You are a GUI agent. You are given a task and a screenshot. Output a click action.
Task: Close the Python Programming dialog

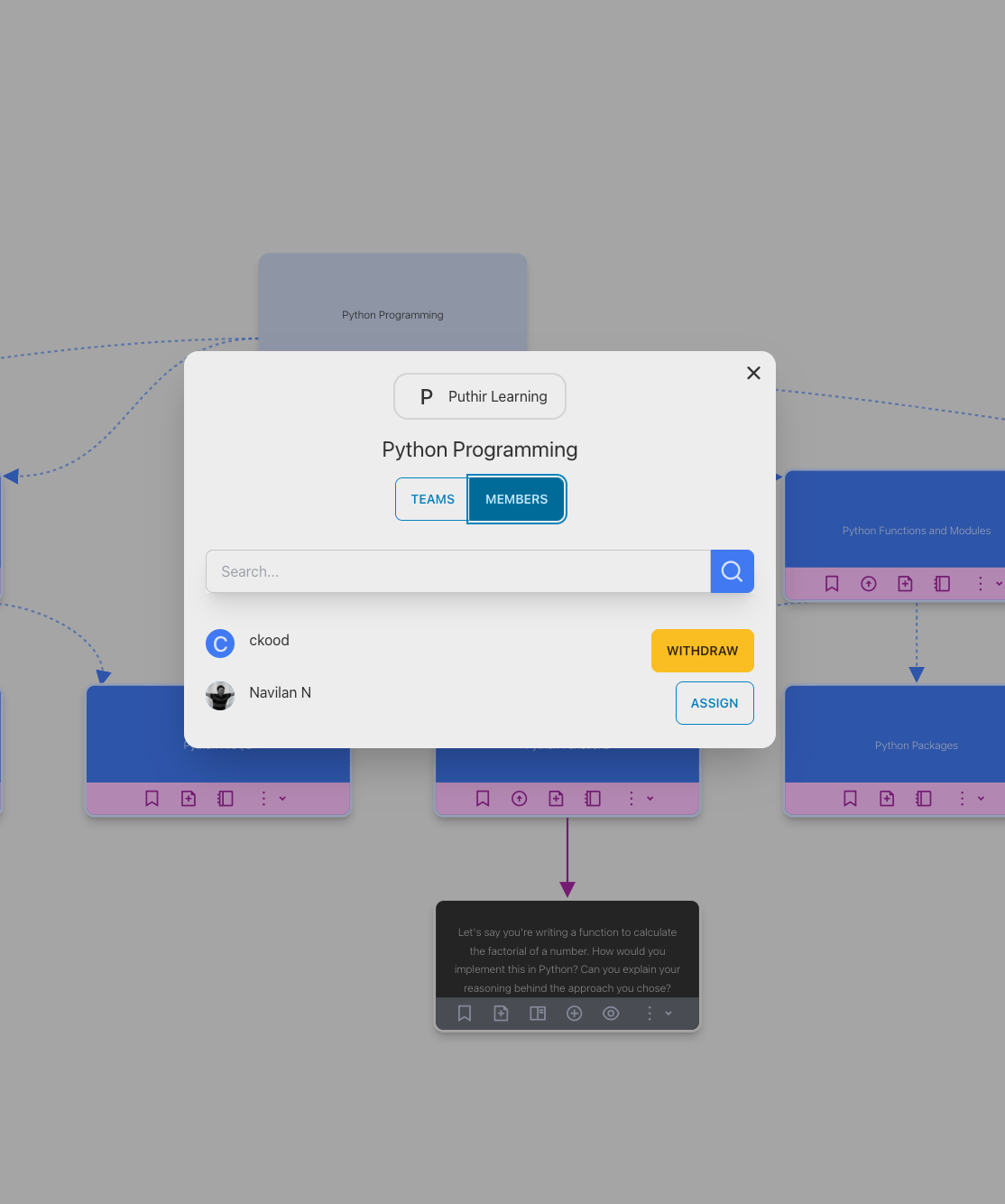tap(753, 373)
